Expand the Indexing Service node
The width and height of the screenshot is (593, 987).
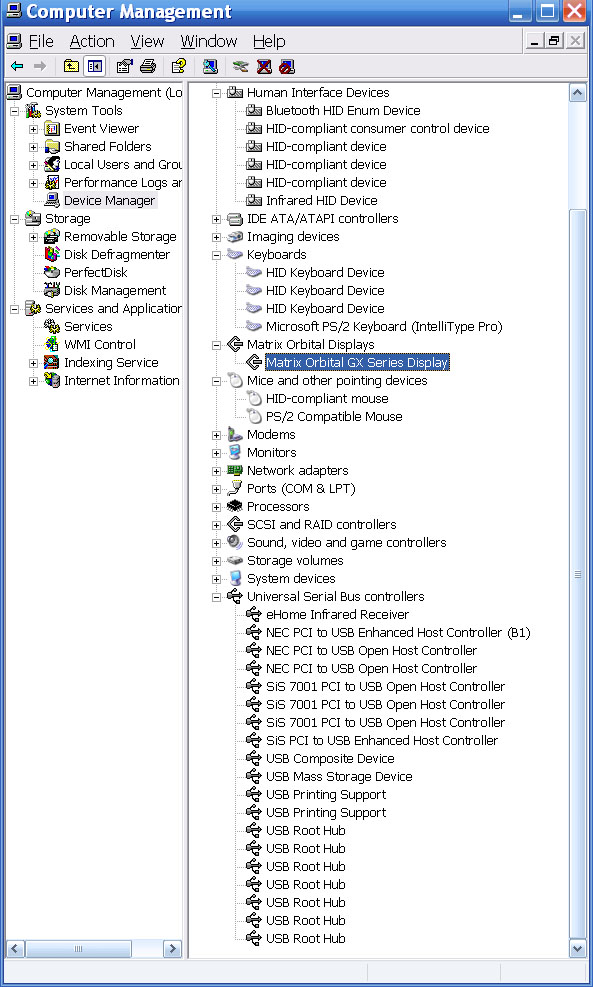(34, 363)
